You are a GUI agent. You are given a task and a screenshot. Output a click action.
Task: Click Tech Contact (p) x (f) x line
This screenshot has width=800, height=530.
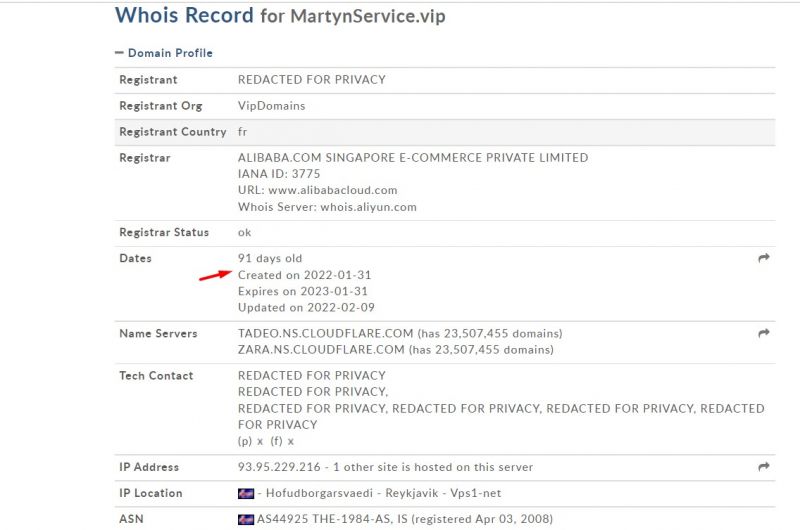point(266,441)
